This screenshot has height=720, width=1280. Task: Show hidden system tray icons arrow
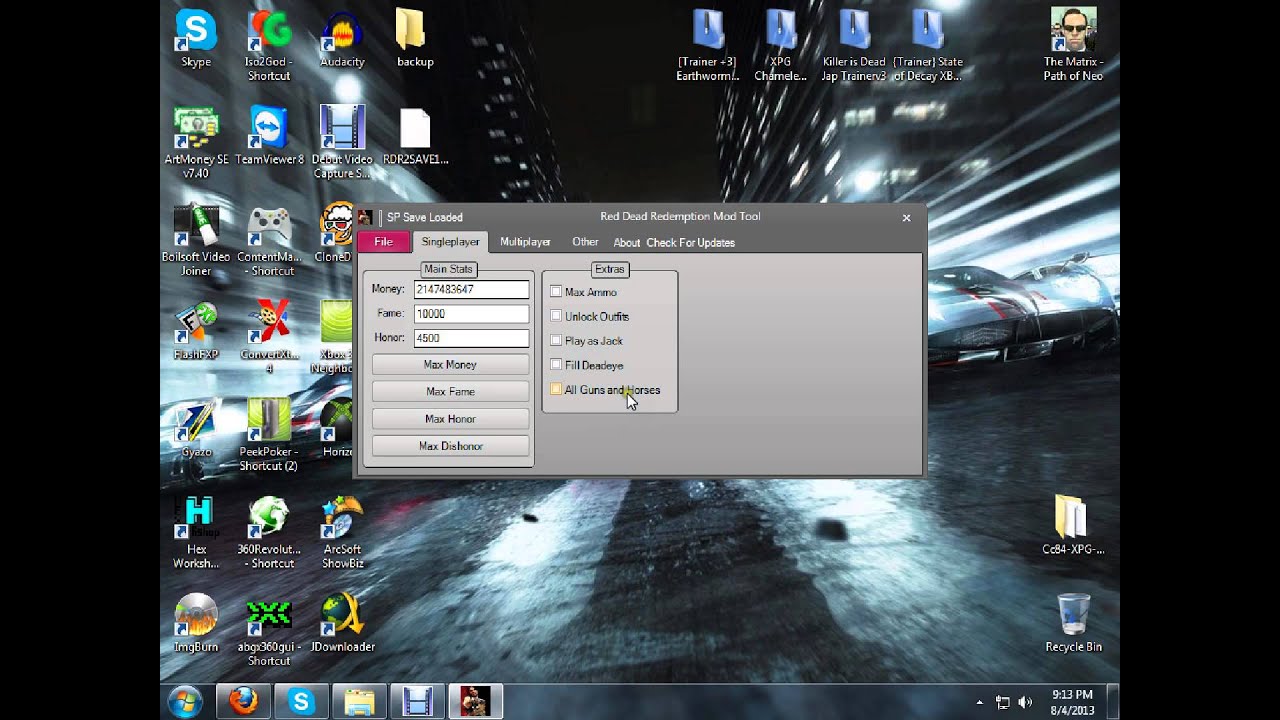click(x=979, y=702)
